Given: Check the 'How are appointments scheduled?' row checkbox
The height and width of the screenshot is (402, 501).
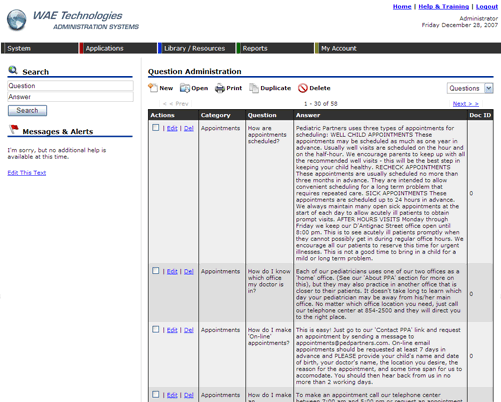Looking at the screenshot, I should coord(156,128).
